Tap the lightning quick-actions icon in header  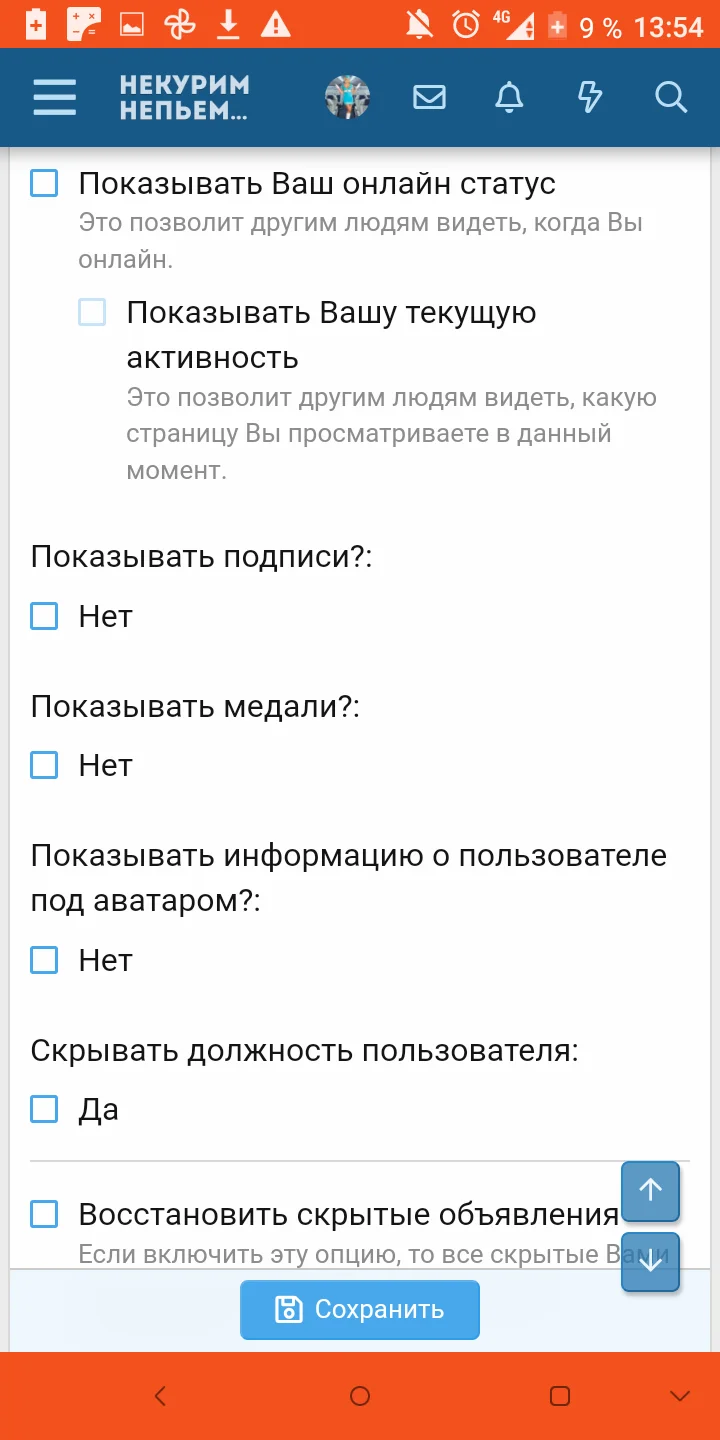[x=590, y=97]
